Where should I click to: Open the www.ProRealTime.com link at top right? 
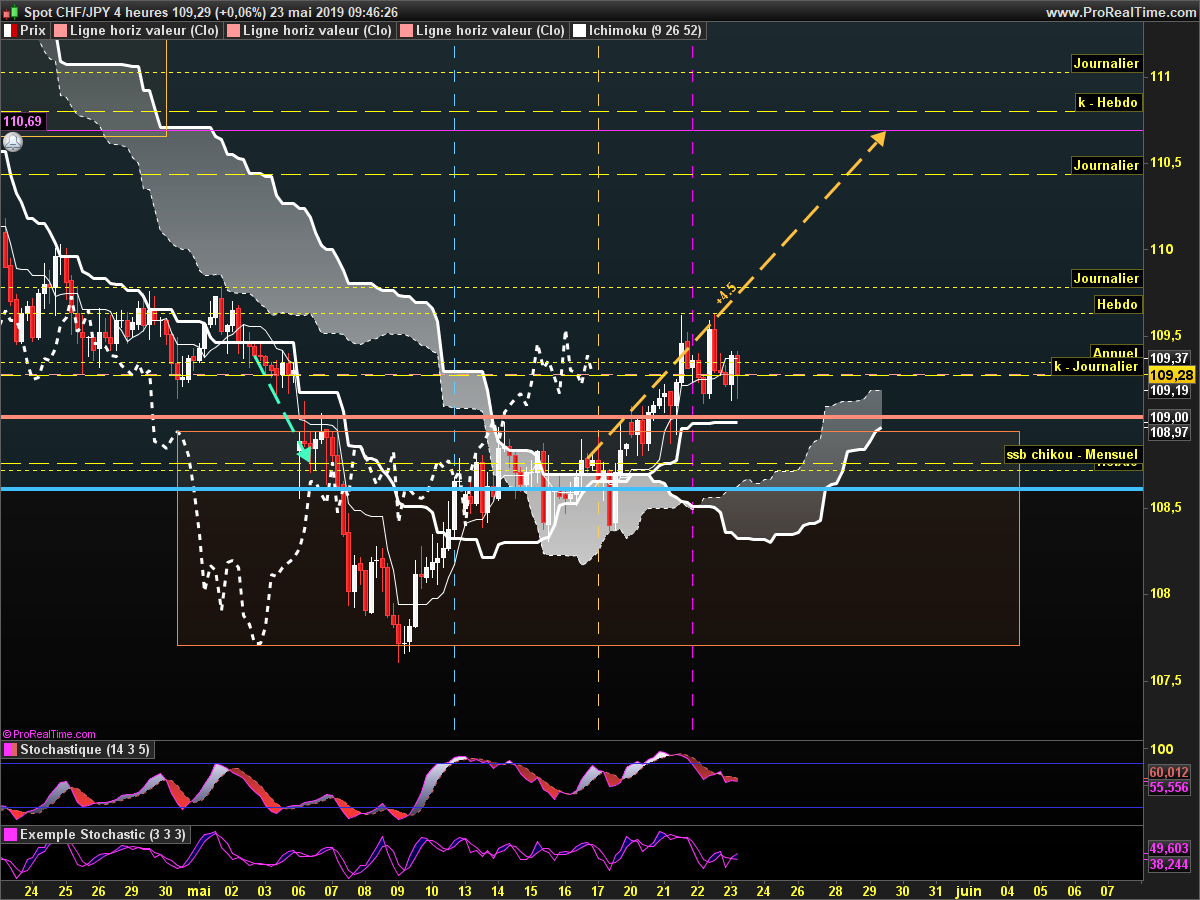[1120, 12]
